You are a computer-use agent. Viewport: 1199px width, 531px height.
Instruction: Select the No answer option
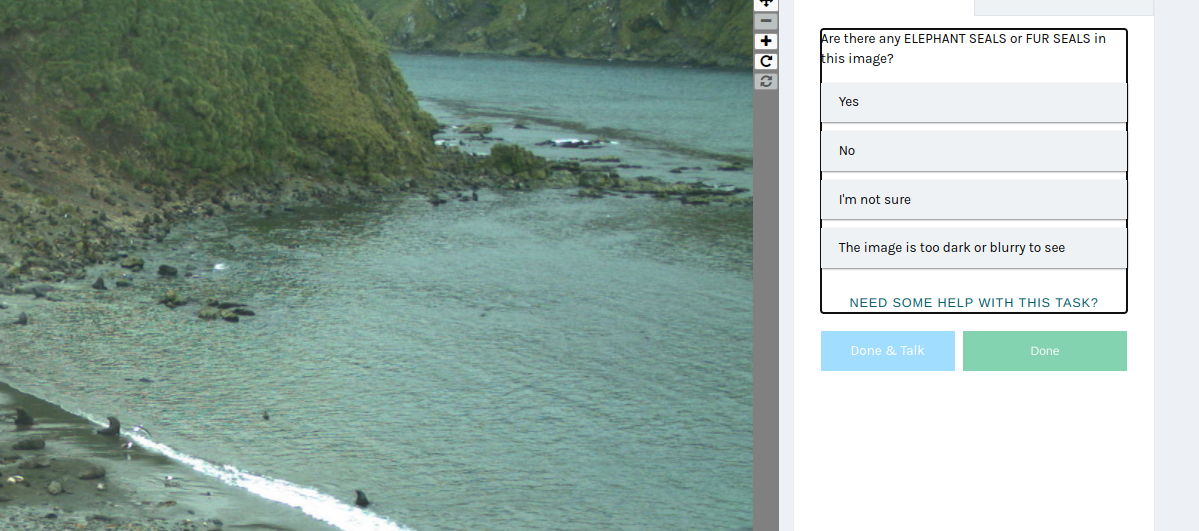[973, 151]
